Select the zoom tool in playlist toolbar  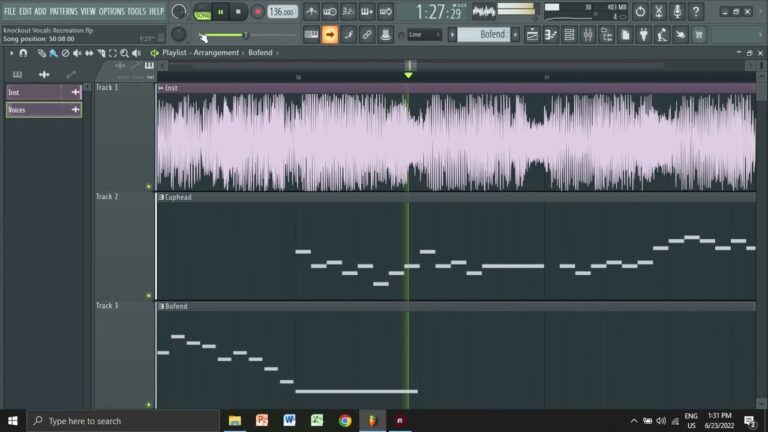coord(124,53)
